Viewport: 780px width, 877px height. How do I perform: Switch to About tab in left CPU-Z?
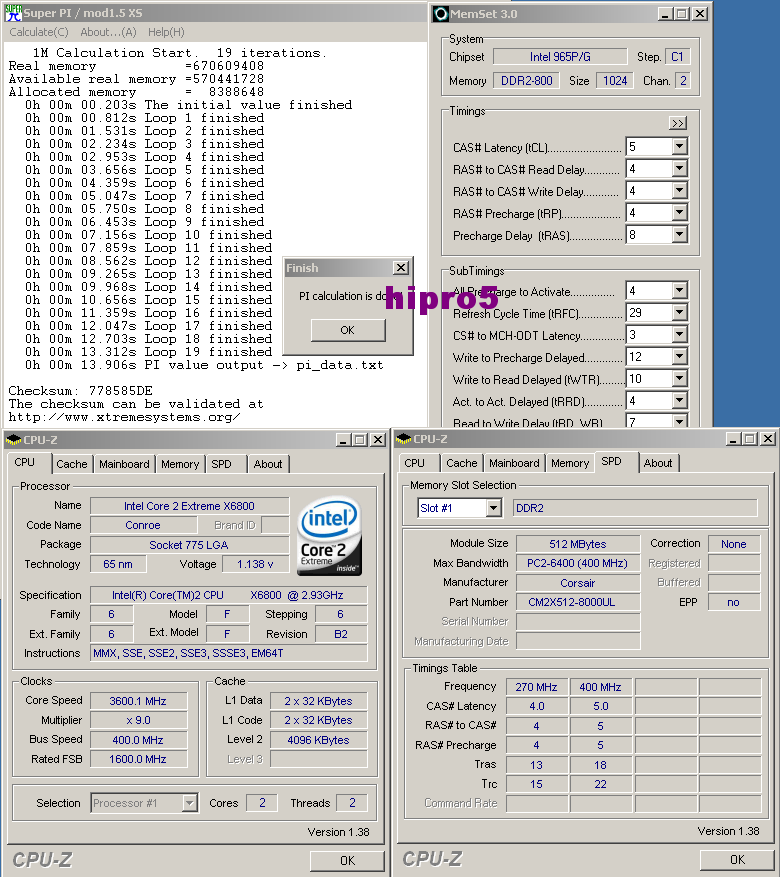click(268, 464)
